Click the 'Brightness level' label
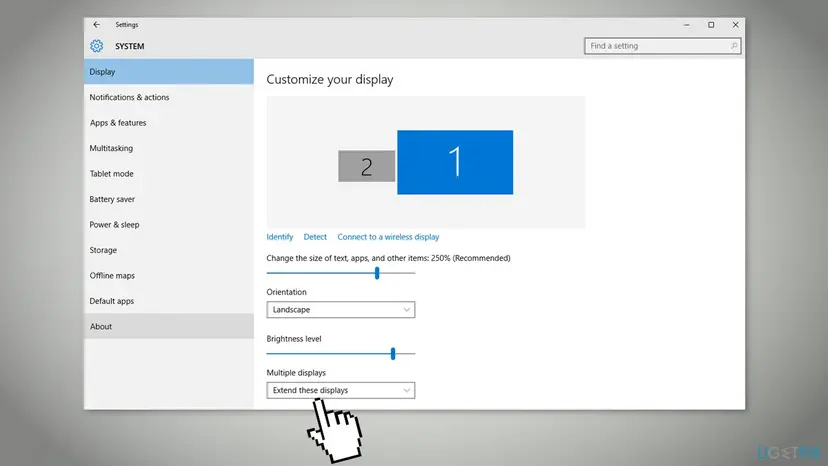This screenshot has height=466, width=828. point(294,339)
